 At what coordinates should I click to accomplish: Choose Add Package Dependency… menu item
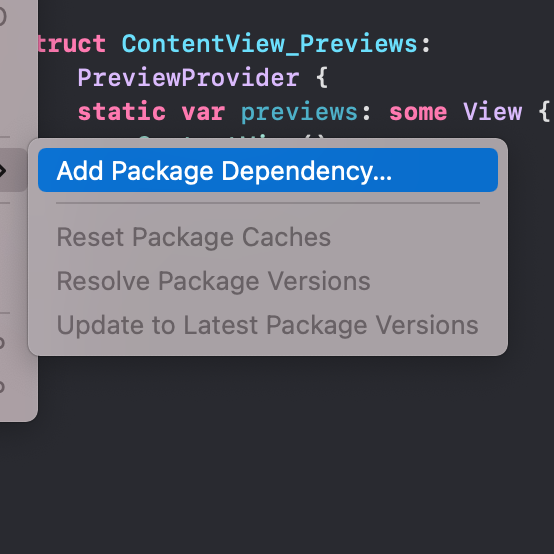click(268, 170)
